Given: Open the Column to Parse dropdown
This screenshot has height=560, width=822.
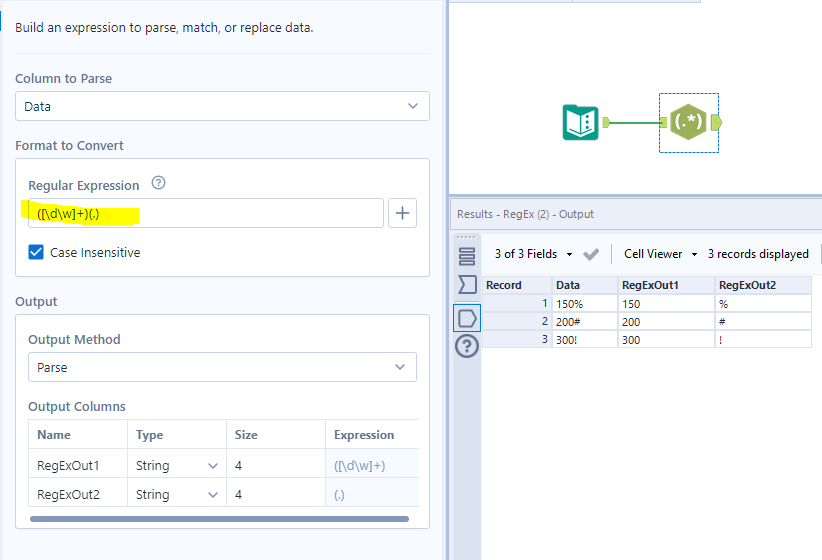Looking at the screenshot, I should click(x=222, y=106).
